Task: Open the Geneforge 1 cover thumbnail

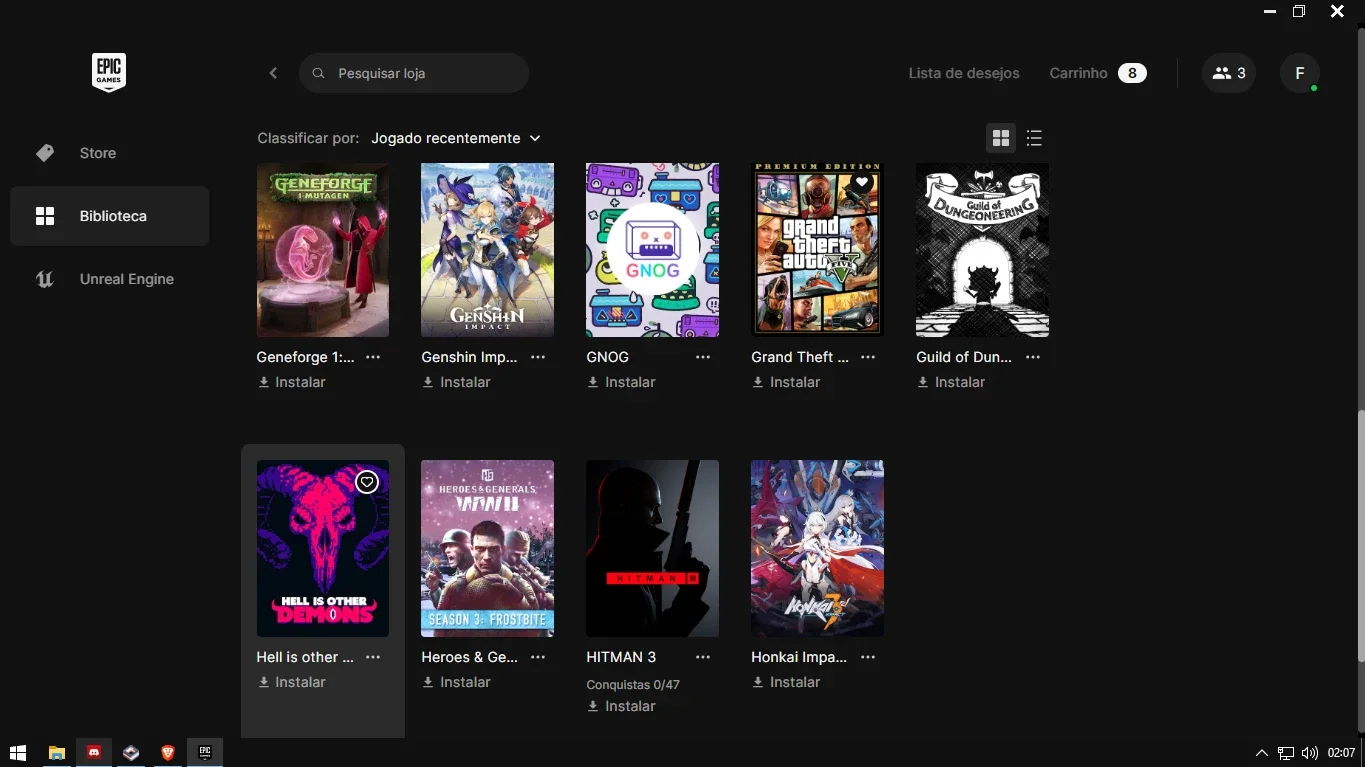Action: coord(323,250)
